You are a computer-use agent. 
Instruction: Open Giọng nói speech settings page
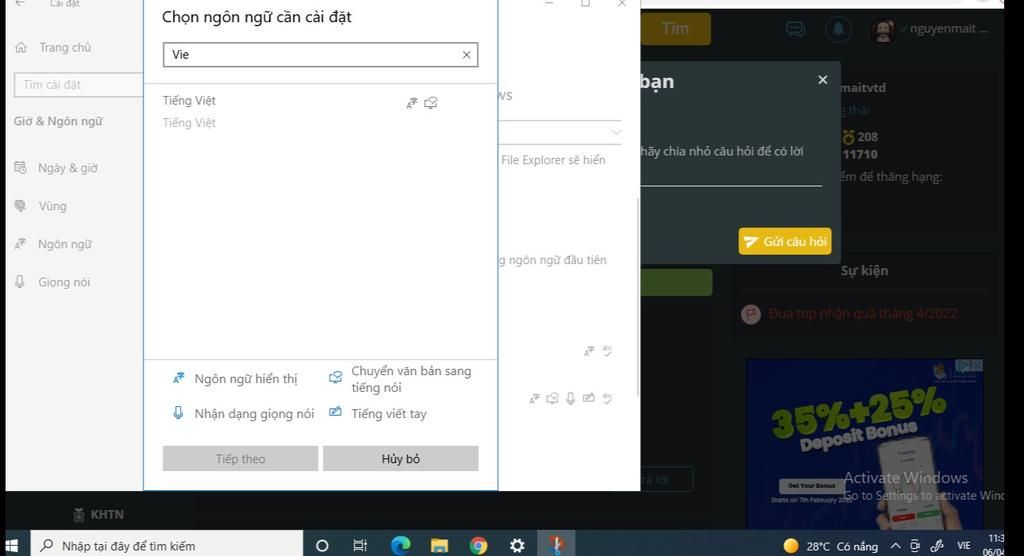[52, 282]
